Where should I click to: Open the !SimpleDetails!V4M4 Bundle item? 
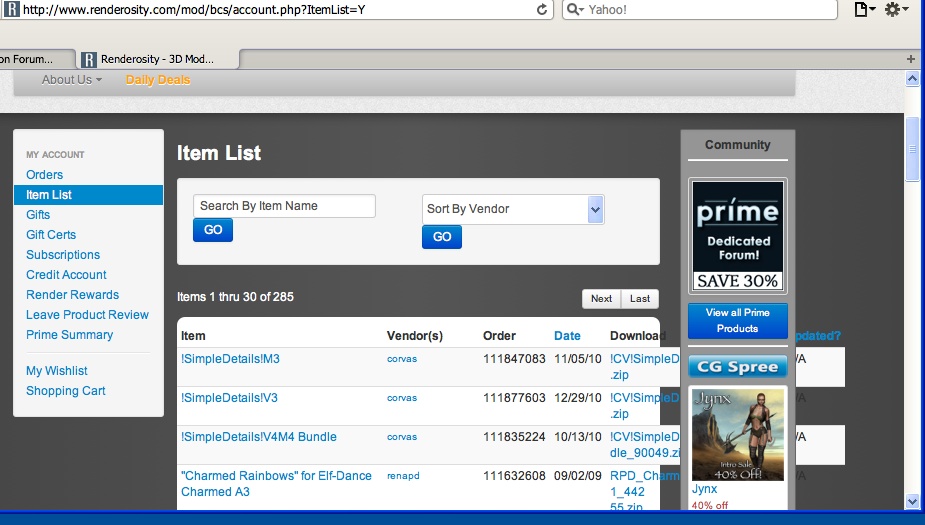(x=258, y=437)
